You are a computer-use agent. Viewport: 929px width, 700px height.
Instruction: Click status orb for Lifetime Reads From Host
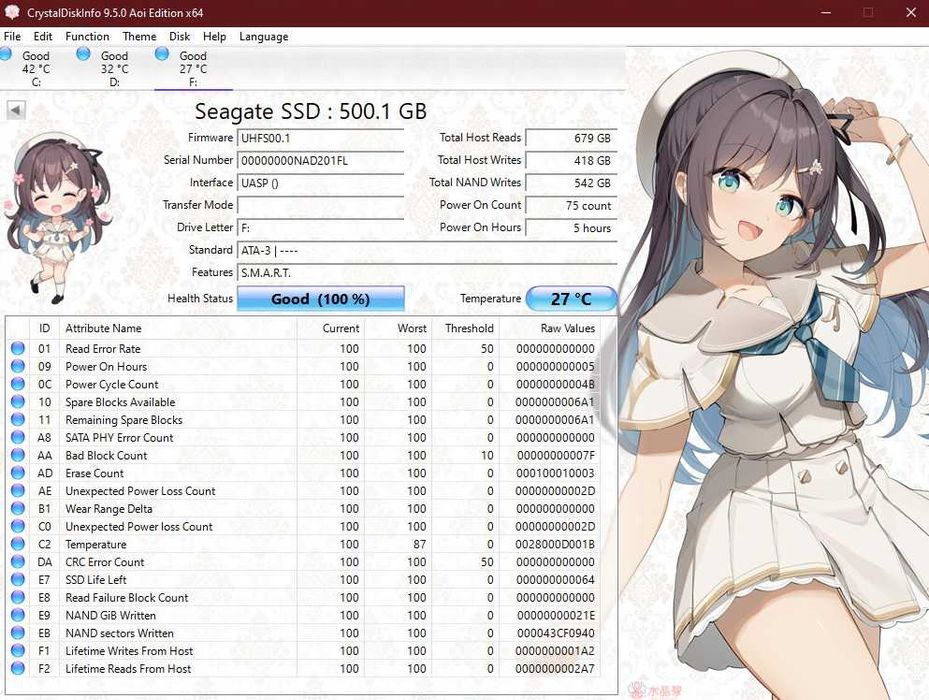[18, 669]
